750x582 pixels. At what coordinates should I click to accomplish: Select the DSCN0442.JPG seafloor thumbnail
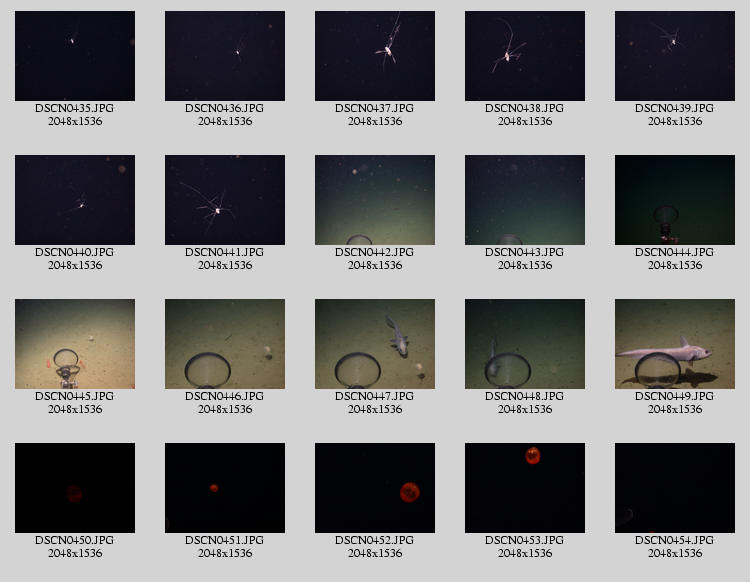[375, 200]
